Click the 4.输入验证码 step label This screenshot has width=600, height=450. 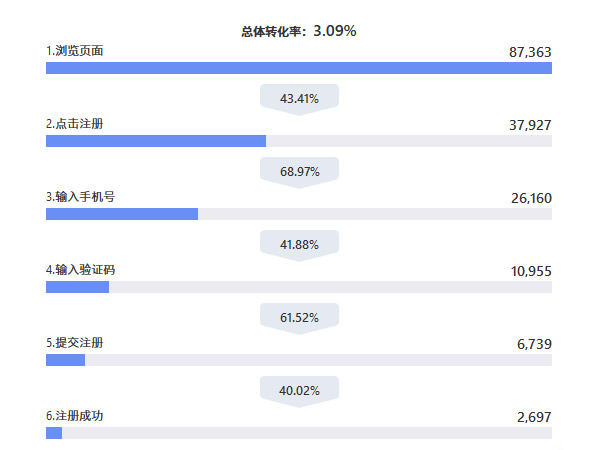[80, 269]
